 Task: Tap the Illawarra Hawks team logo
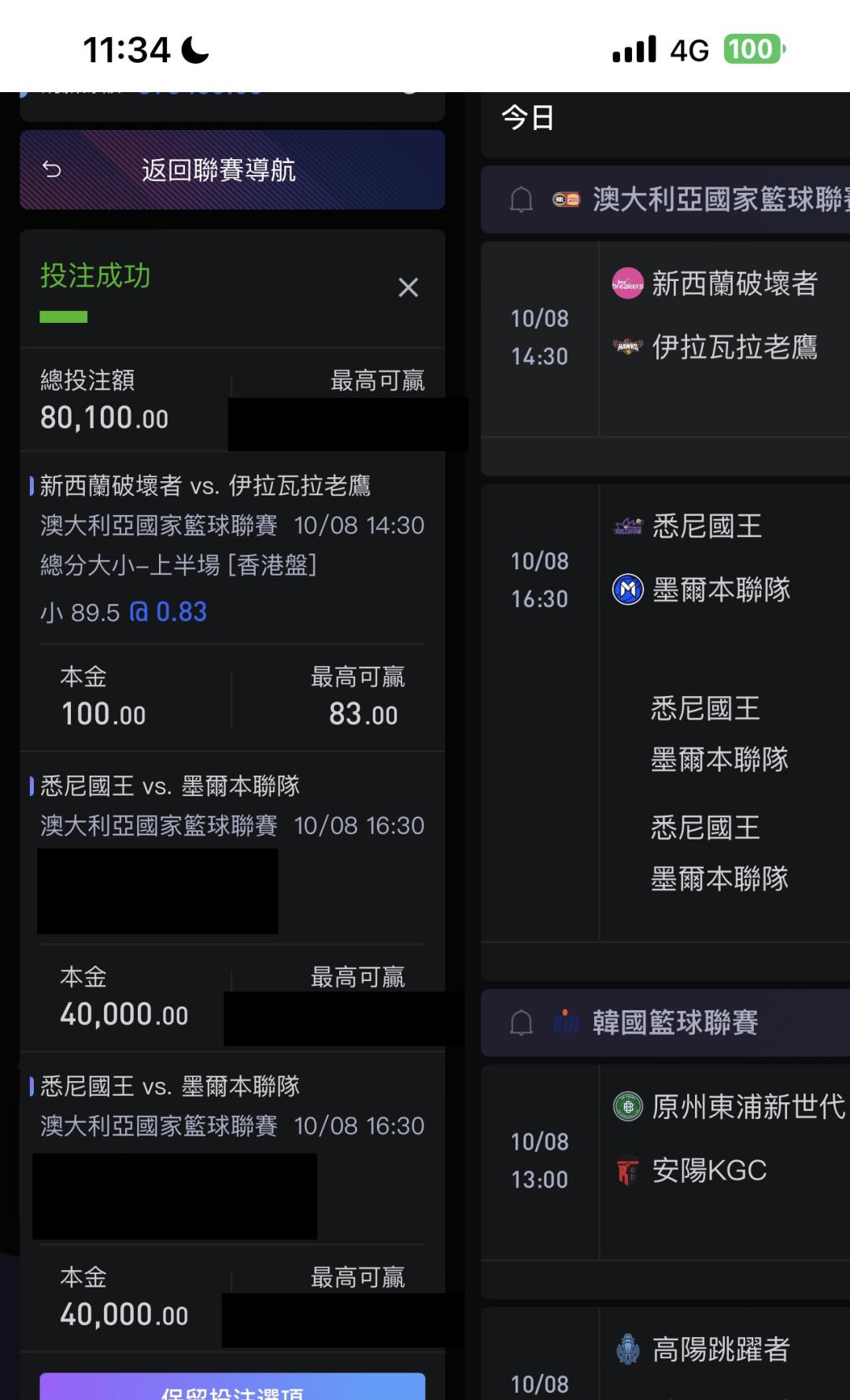(x=627, y=346)
